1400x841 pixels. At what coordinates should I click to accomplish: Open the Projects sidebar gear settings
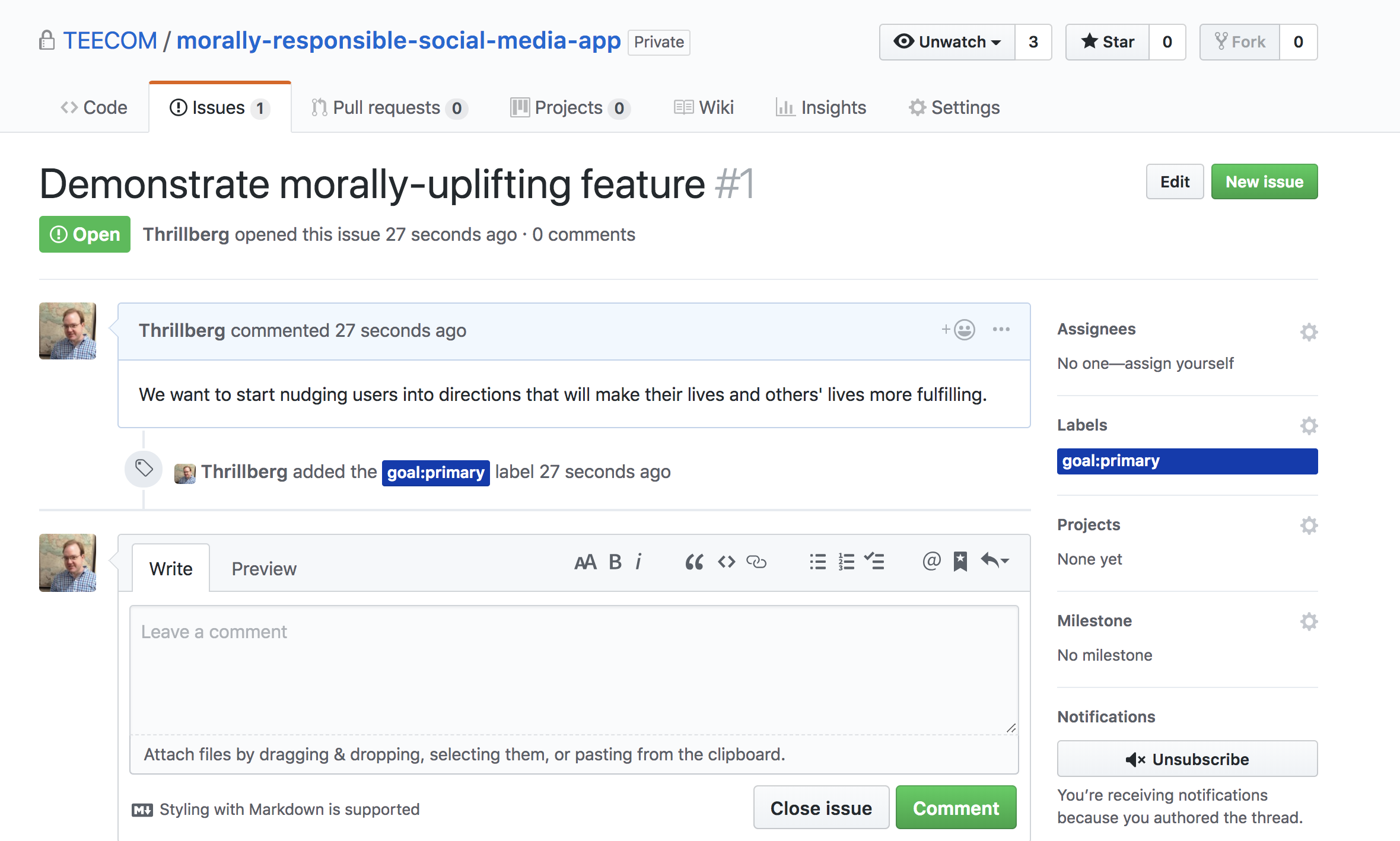point(1309,525)
